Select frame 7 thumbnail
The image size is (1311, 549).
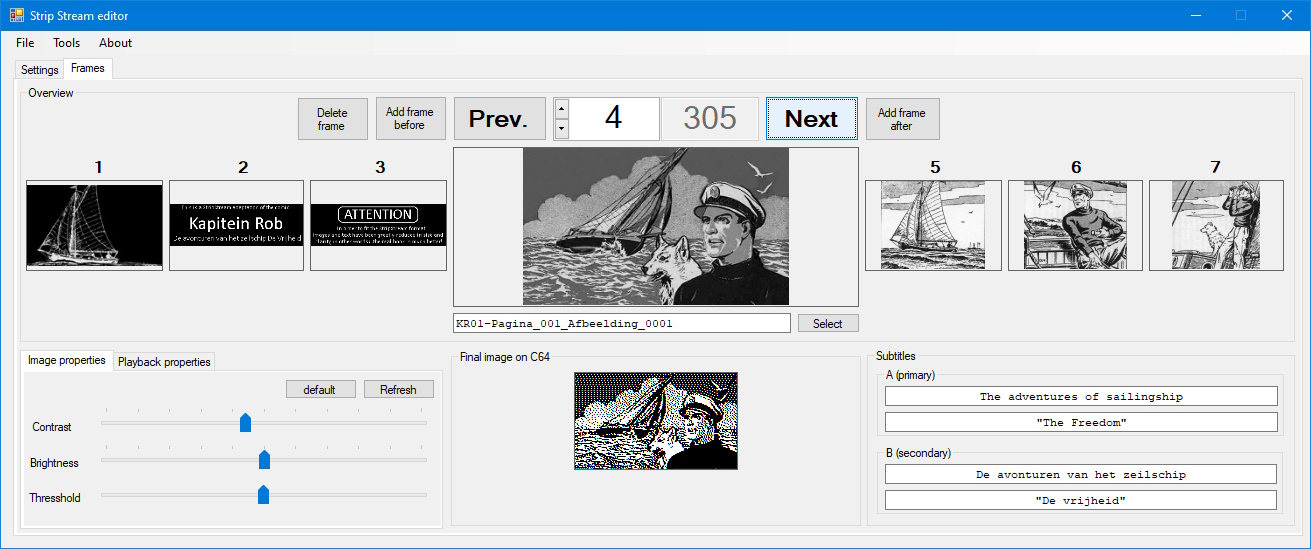[1216, 226]
